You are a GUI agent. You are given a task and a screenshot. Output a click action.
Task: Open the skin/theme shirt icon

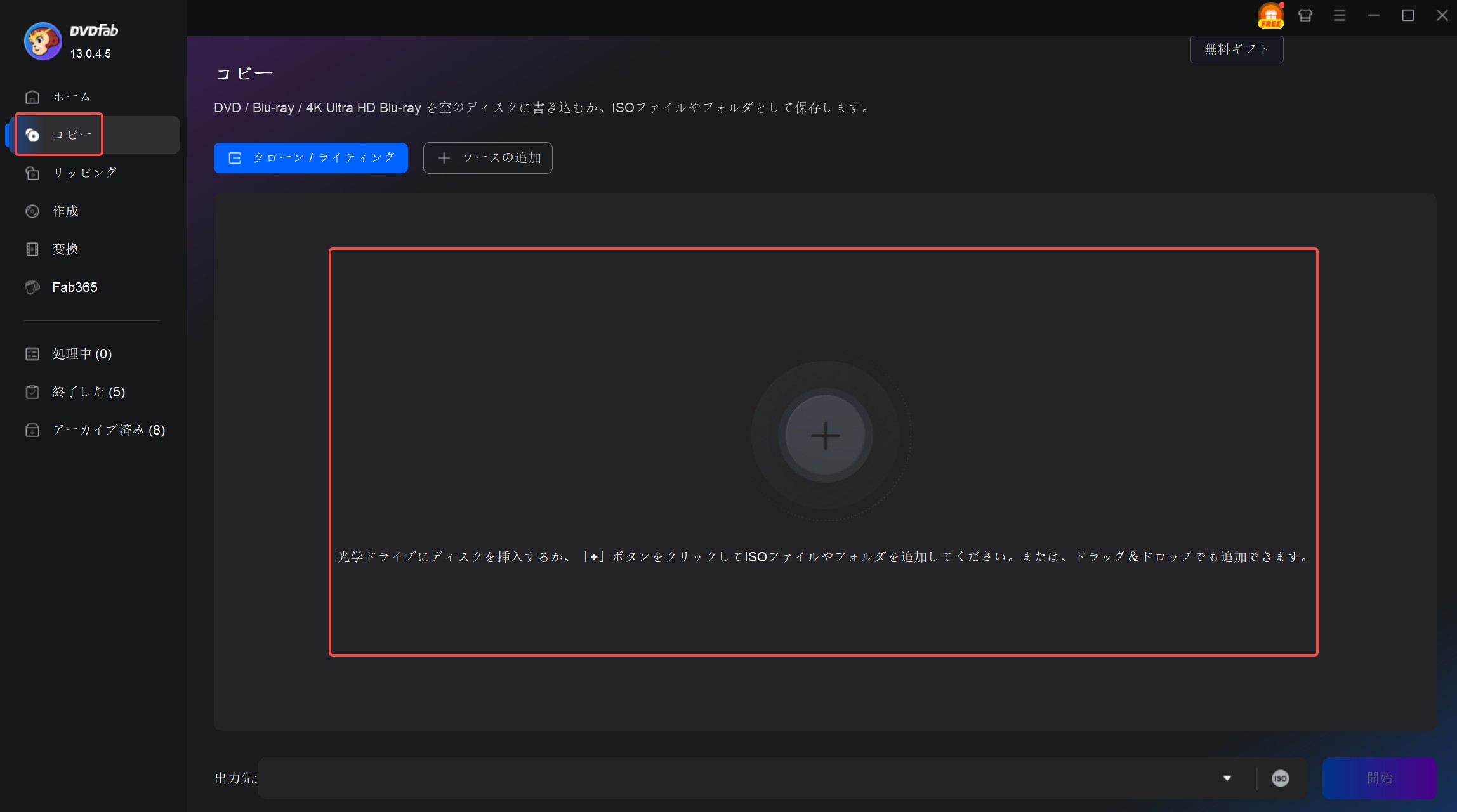coord(1305,16)
